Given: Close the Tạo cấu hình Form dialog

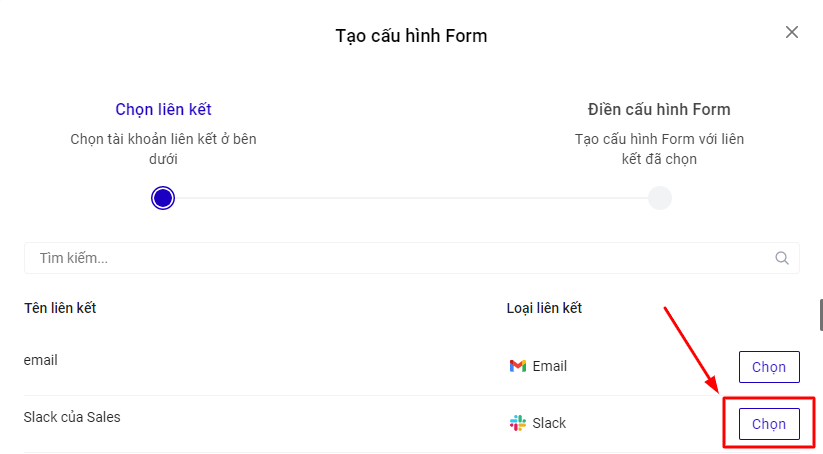Looking at the screenshot, I should pos(791,32).
